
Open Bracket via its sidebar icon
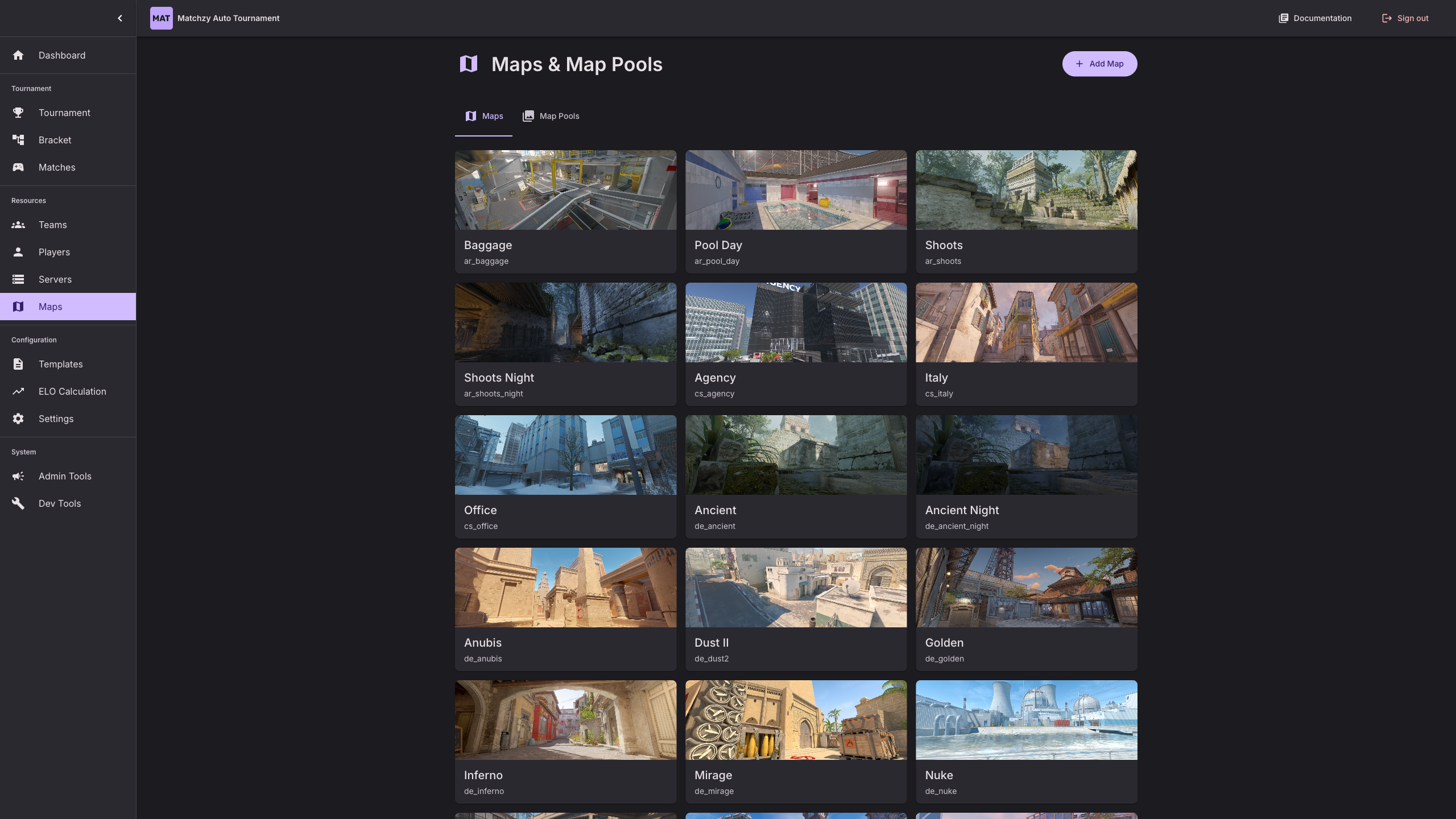pos(18,140)
